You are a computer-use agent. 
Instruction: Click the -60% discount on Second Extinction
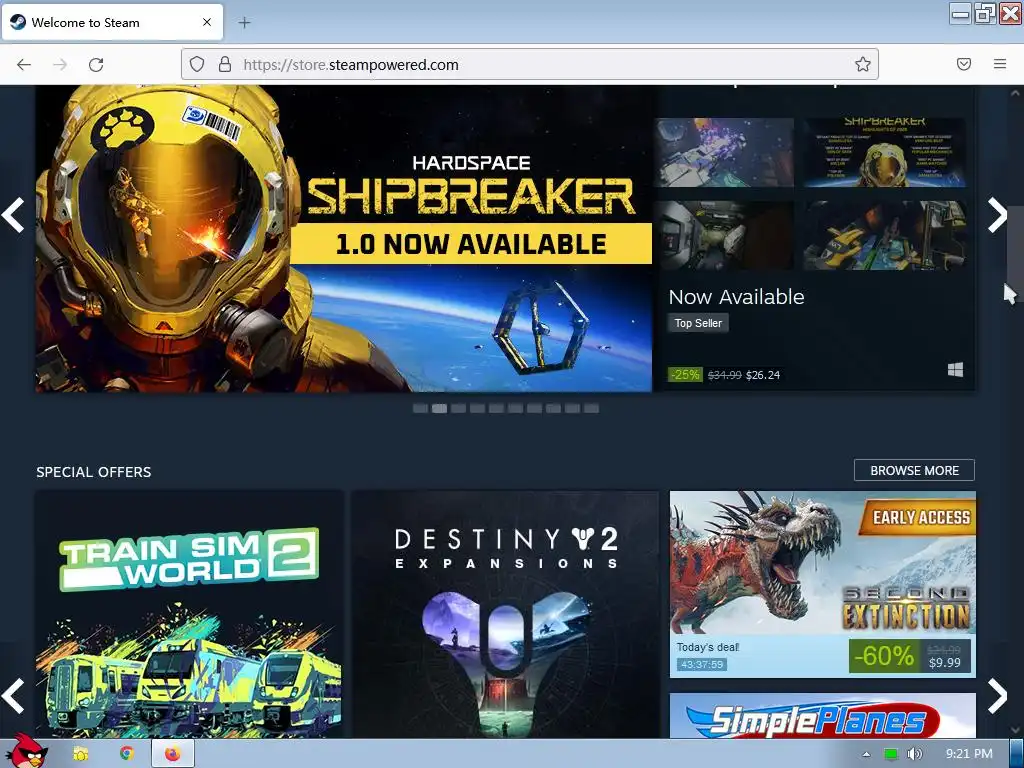(885, 656)
